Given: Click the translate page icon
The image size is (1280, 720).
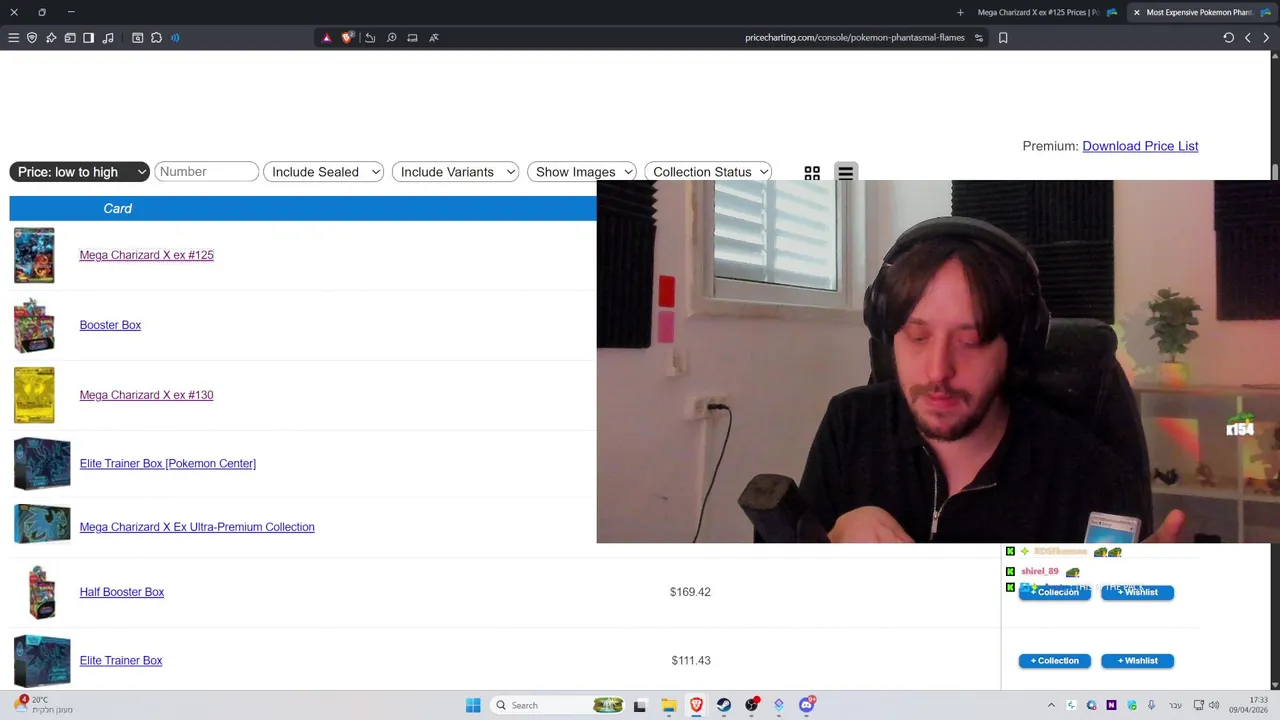Looking at the screenshot, I should pyautogui.click(x=434, y=38).
